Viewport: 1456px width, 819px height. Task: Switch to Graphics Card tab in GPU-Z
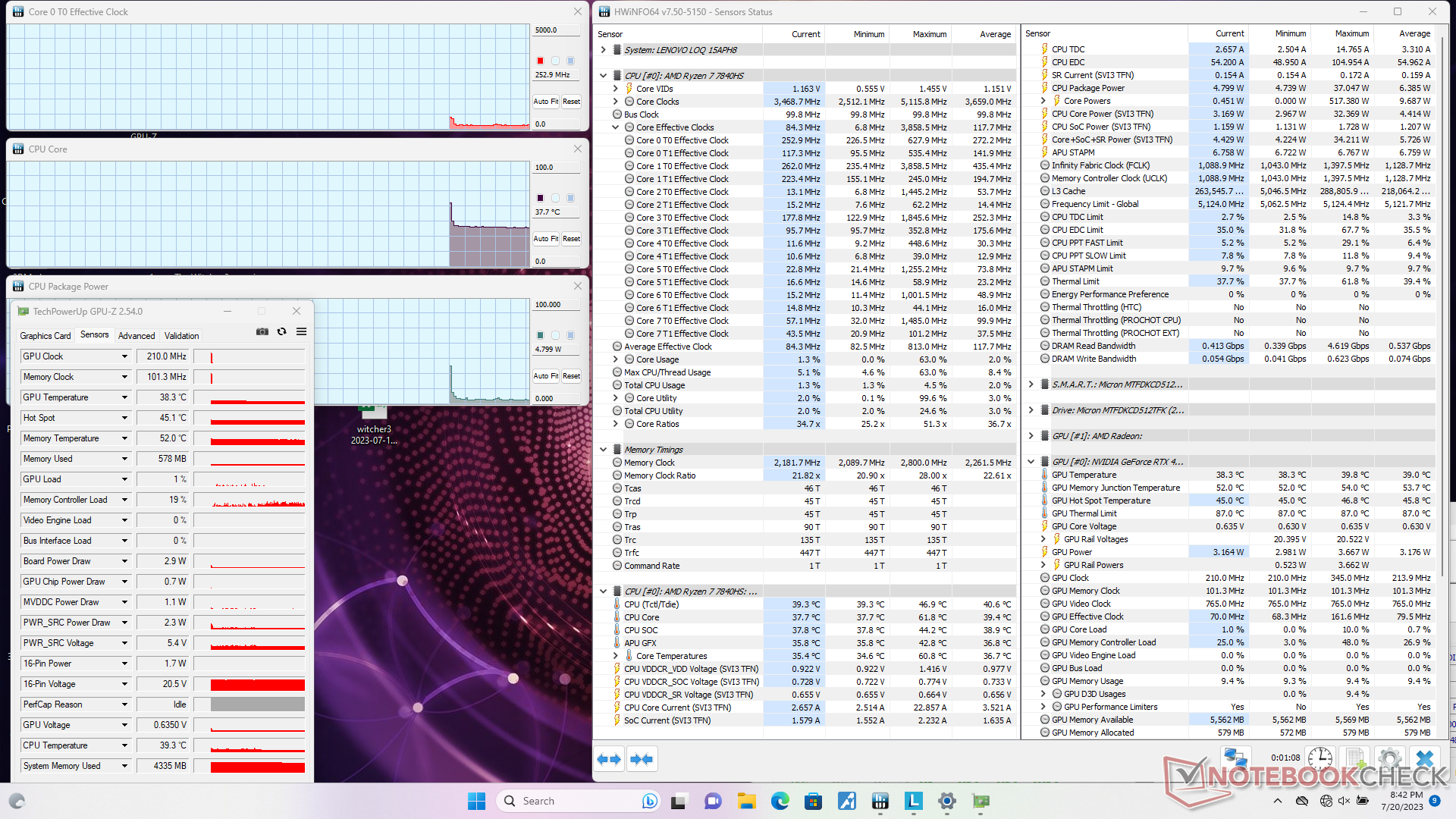(x=45, y=335)
